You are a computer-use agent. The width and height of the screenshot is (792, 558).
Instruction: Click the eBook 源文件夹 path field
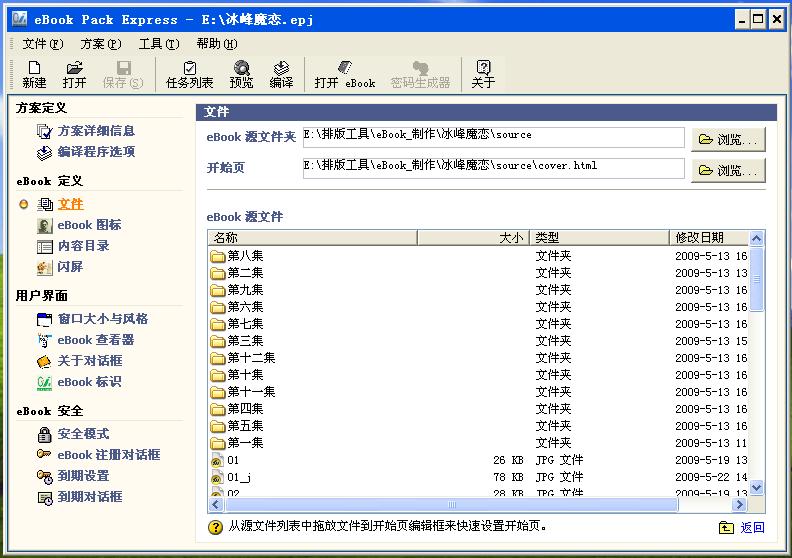[493, 137]
